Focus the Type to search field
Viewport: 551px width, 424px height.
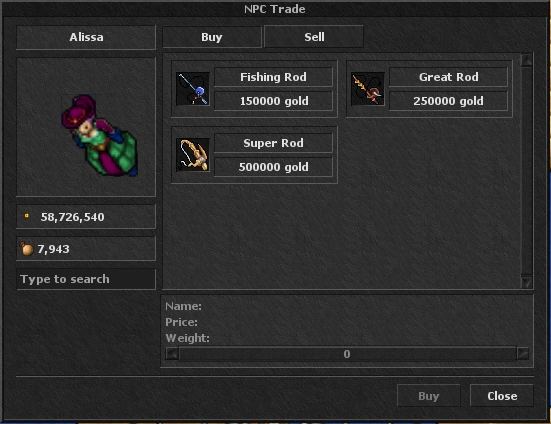[x=86, y=279]
